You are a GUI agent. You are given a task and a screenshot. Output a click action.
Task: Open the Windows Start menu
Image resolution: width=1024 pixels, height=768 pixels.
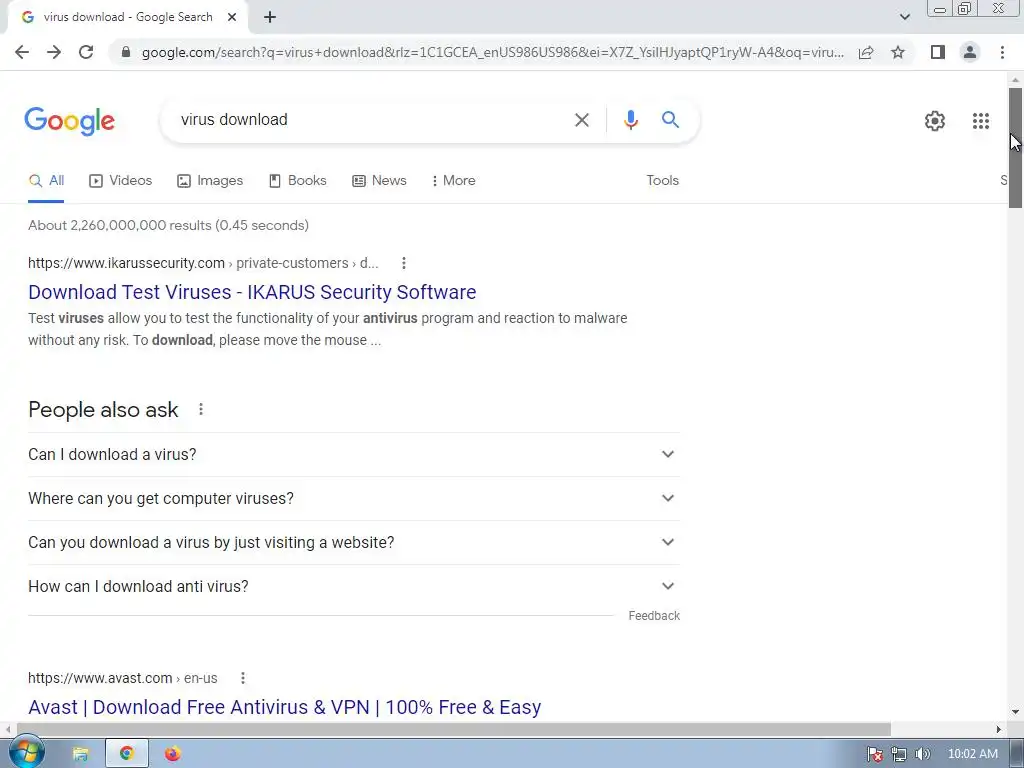(25, 753)
